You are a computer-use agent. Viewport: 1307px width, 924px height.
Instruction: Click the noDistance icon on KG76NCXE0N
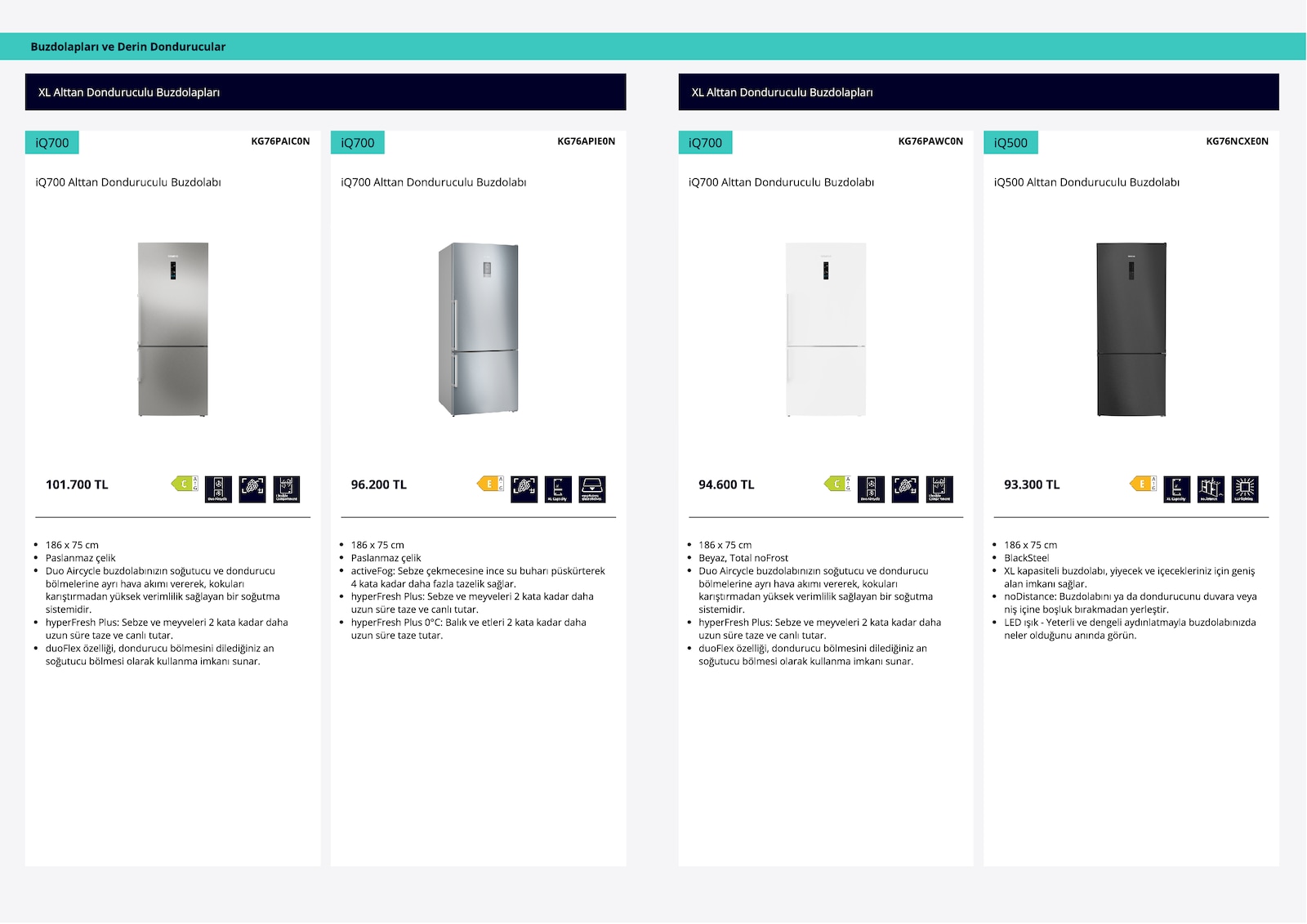[1211, 489]
